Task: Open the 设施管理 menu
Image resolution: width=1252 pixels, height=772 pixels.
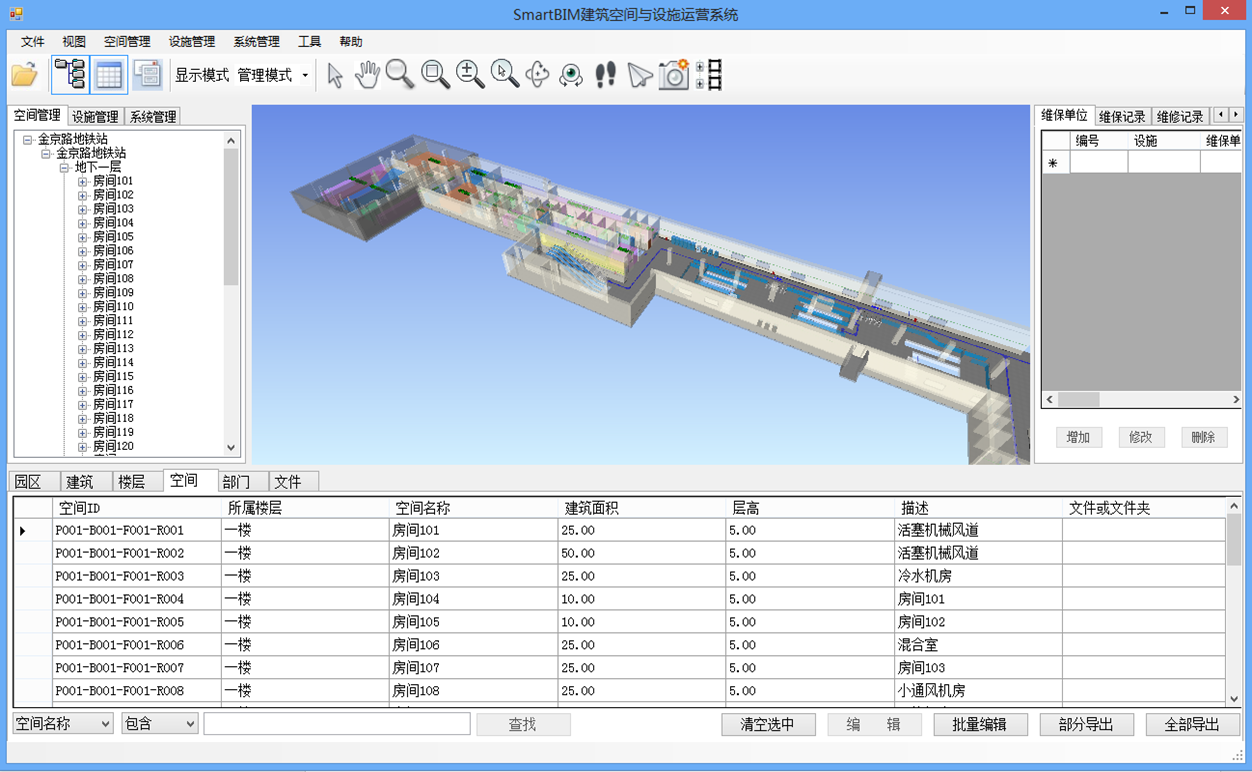Action: (191, 42)
